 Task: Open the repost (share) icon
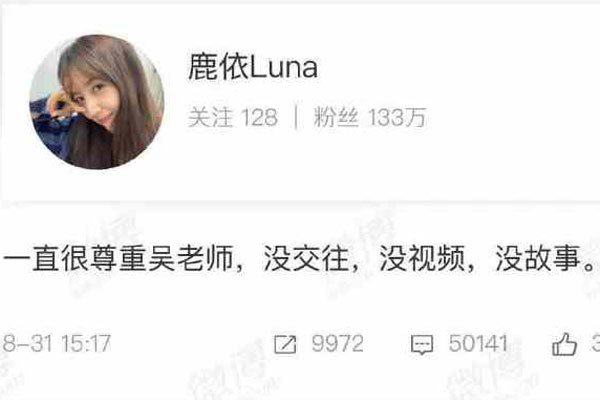click(x=285, y=344)
